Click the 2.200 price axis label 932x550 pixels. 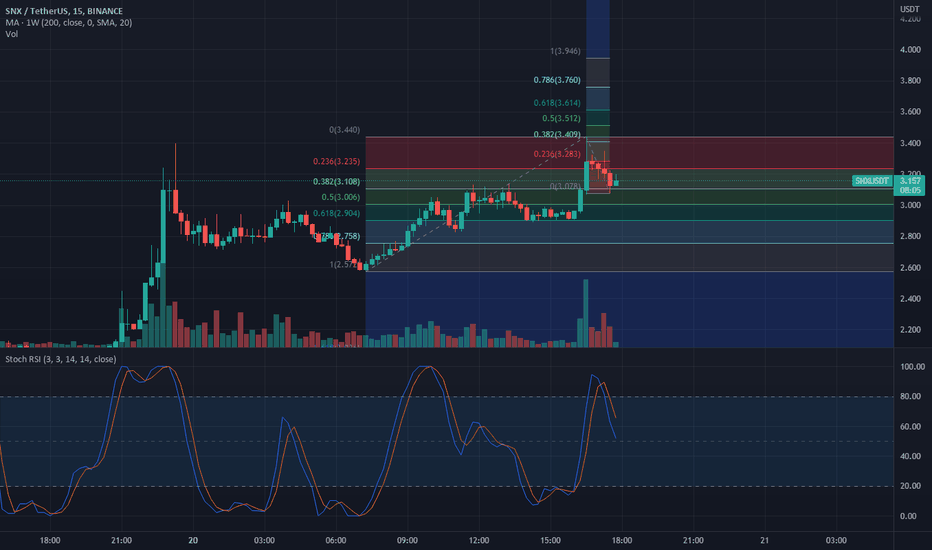click(x=910, y=330)
